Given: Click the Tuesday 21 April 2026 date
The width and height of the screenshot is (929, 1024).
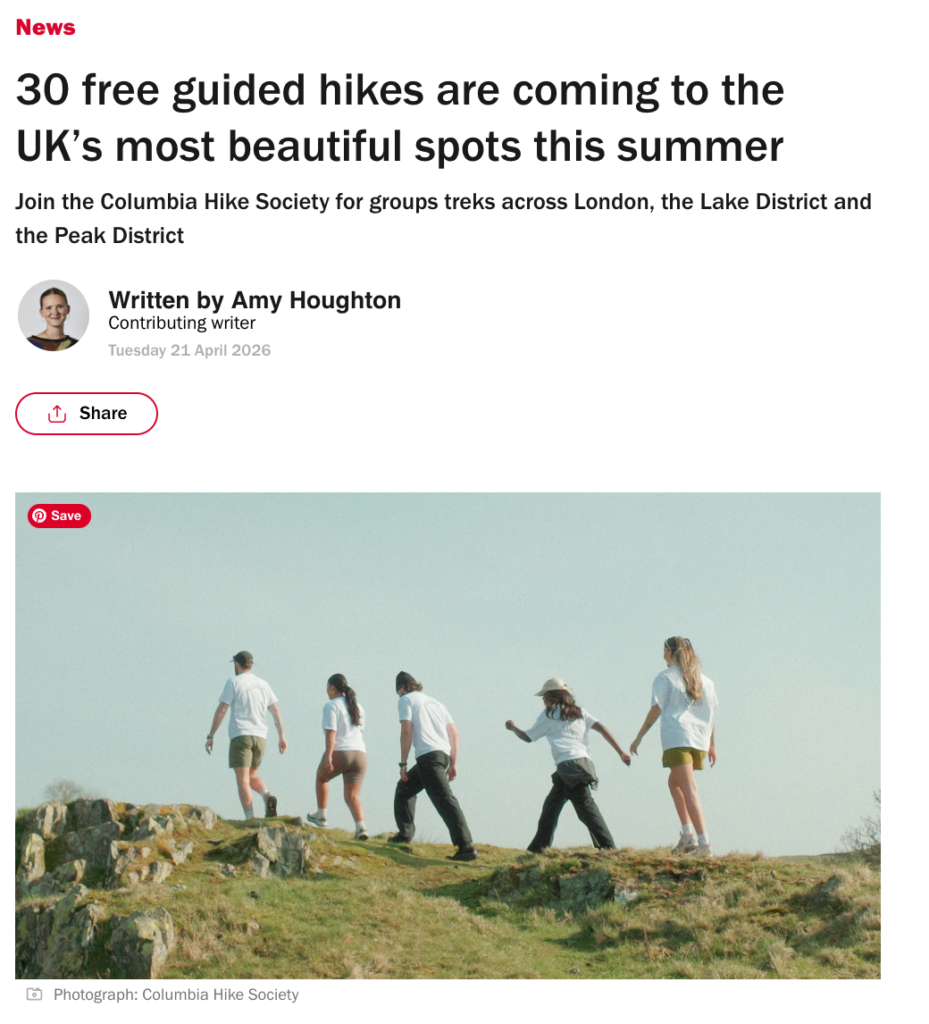Looking at the screenshot, I should (189, 351).
